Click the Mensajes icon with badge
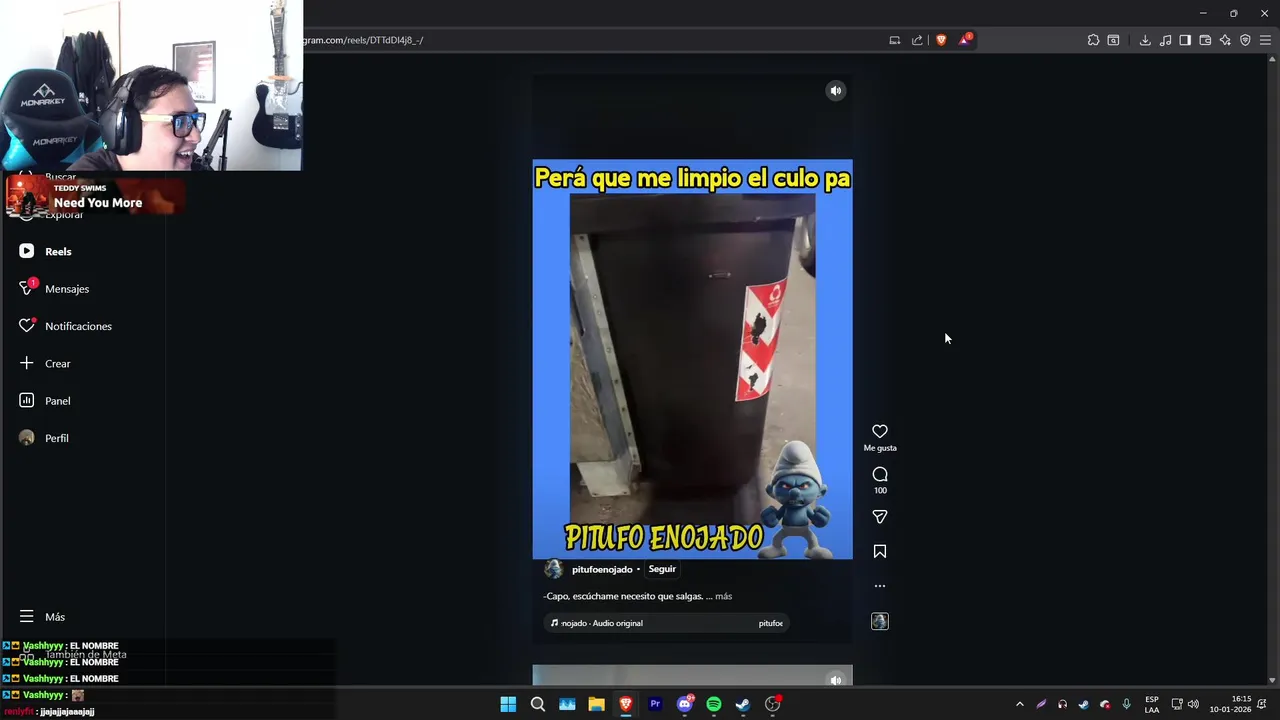Image resolution: width=1280 pixels, height=720 pixels. 27,288
